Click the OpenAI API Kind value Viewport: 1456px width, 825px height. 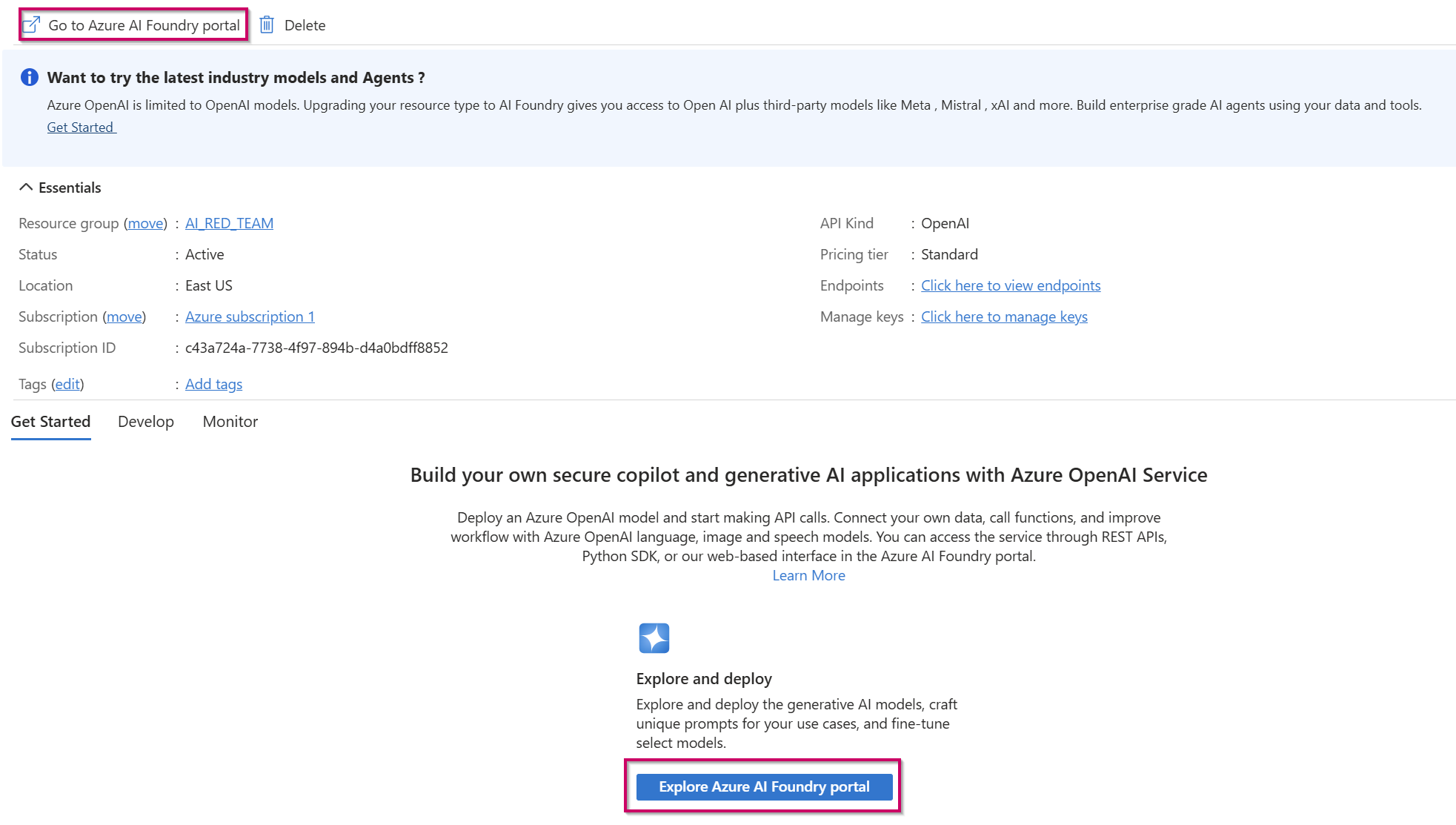point(945,223)
